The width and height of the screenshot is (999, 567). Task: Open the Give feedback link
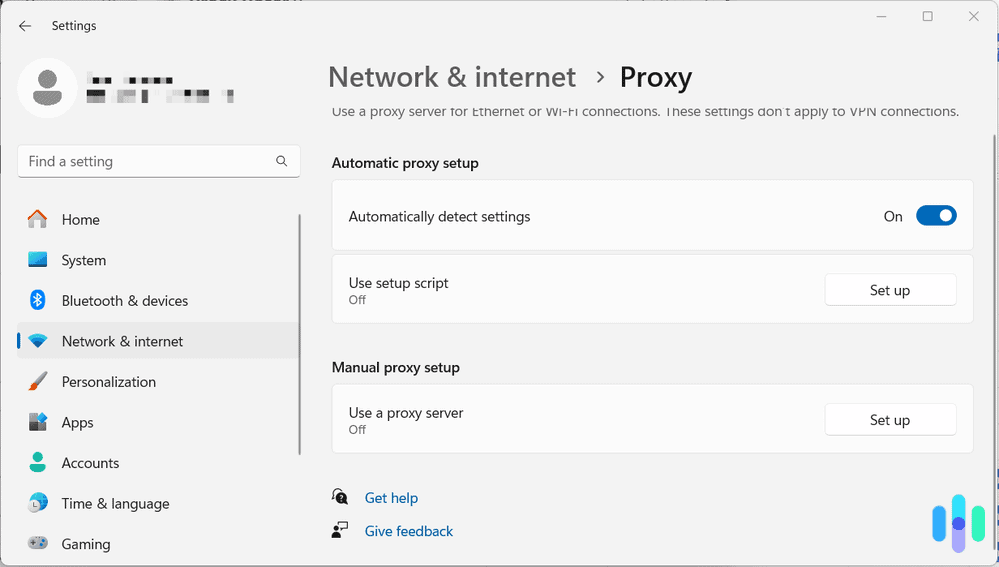(408, 531)
